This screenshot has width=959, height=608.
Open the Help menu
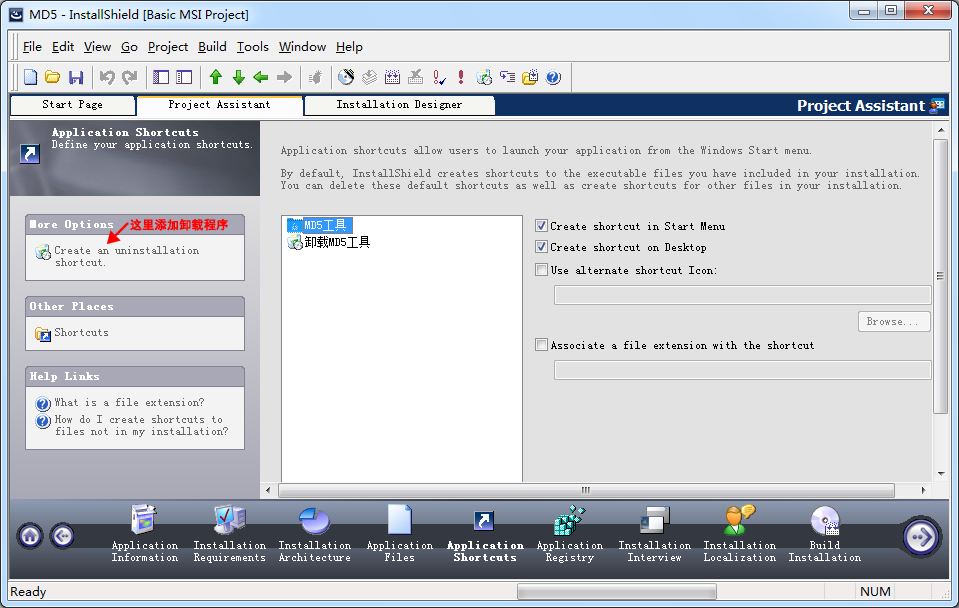[349, 47]
